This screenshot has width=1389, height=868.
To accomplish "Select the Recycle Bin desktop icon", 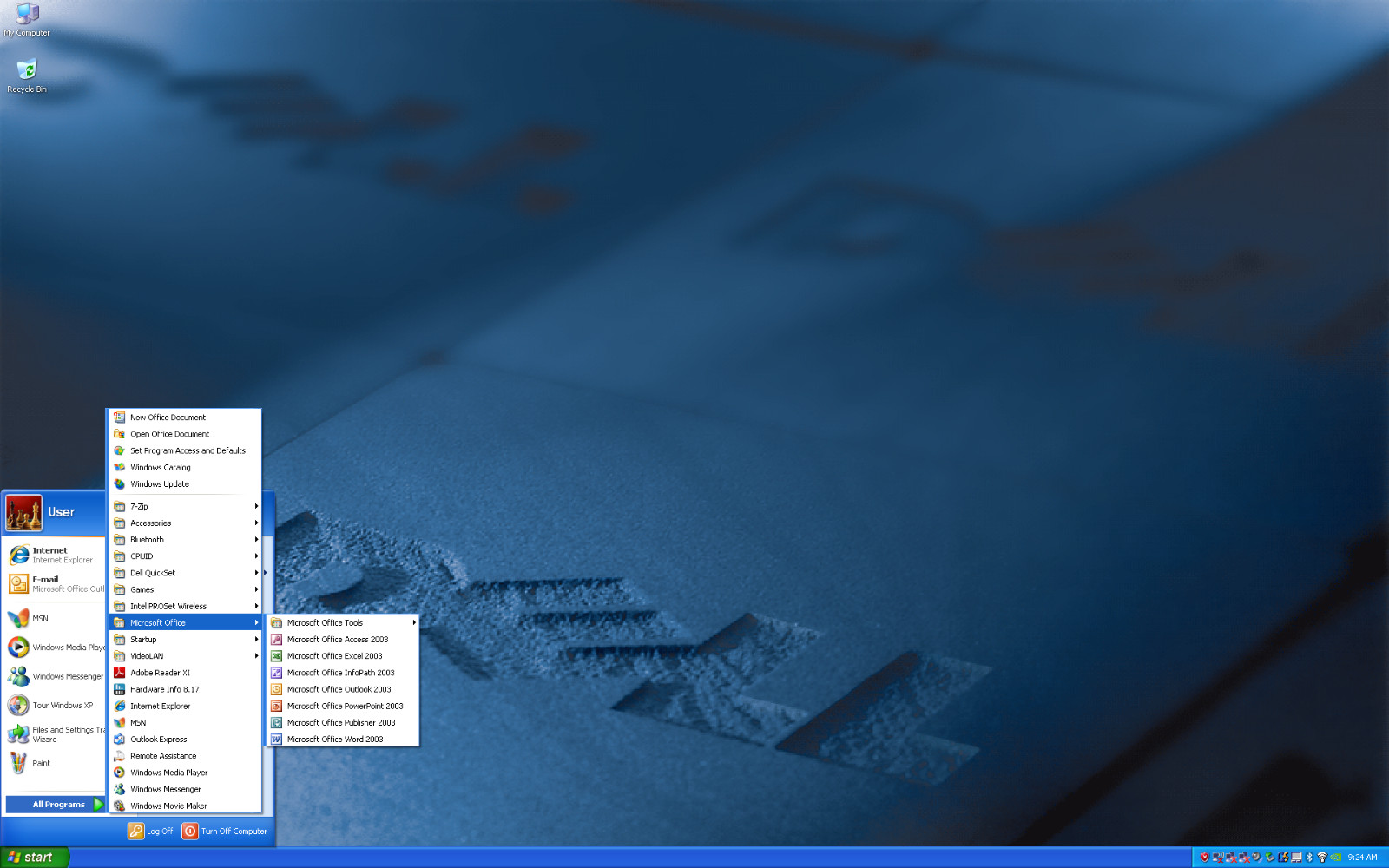I will point(27,76).
